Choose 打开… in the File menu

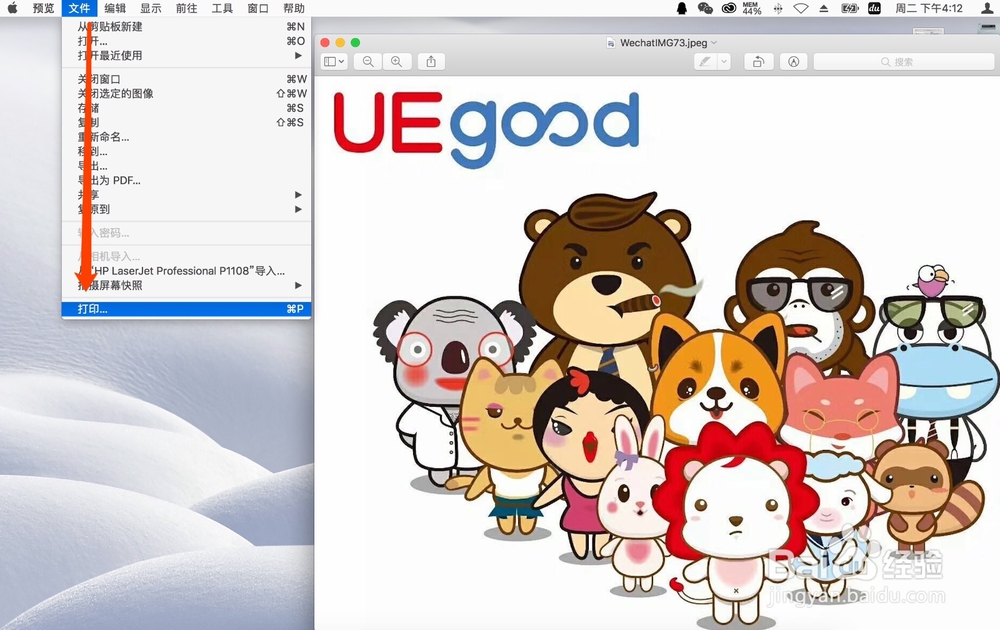(x=186, y=41)
